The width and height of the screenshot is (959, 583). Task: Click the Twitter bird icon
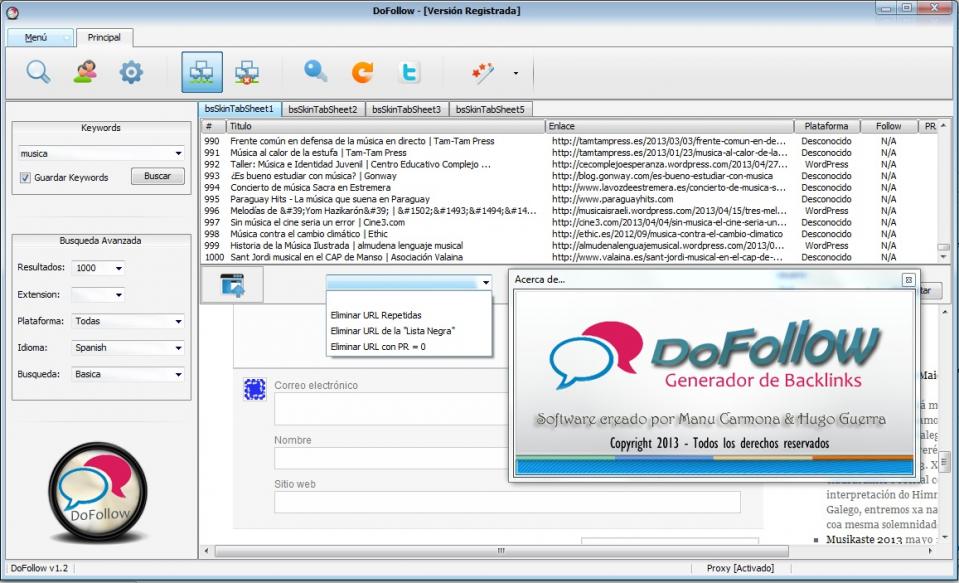[408, 72]
